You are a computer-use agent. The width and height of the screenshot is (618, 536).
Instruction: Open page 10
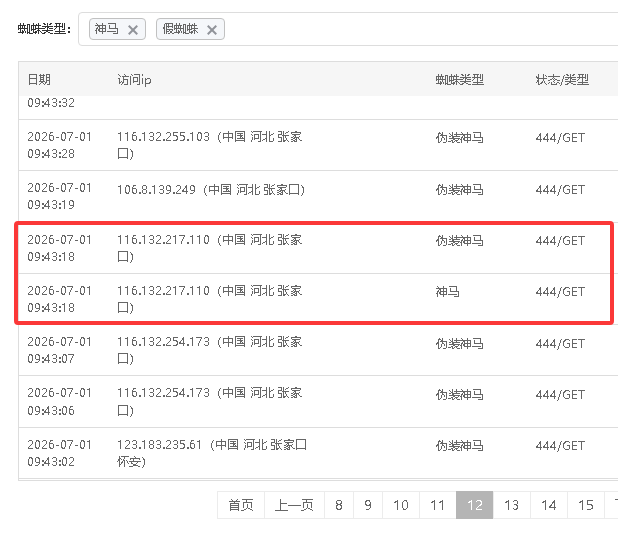(x=401, y=505)
